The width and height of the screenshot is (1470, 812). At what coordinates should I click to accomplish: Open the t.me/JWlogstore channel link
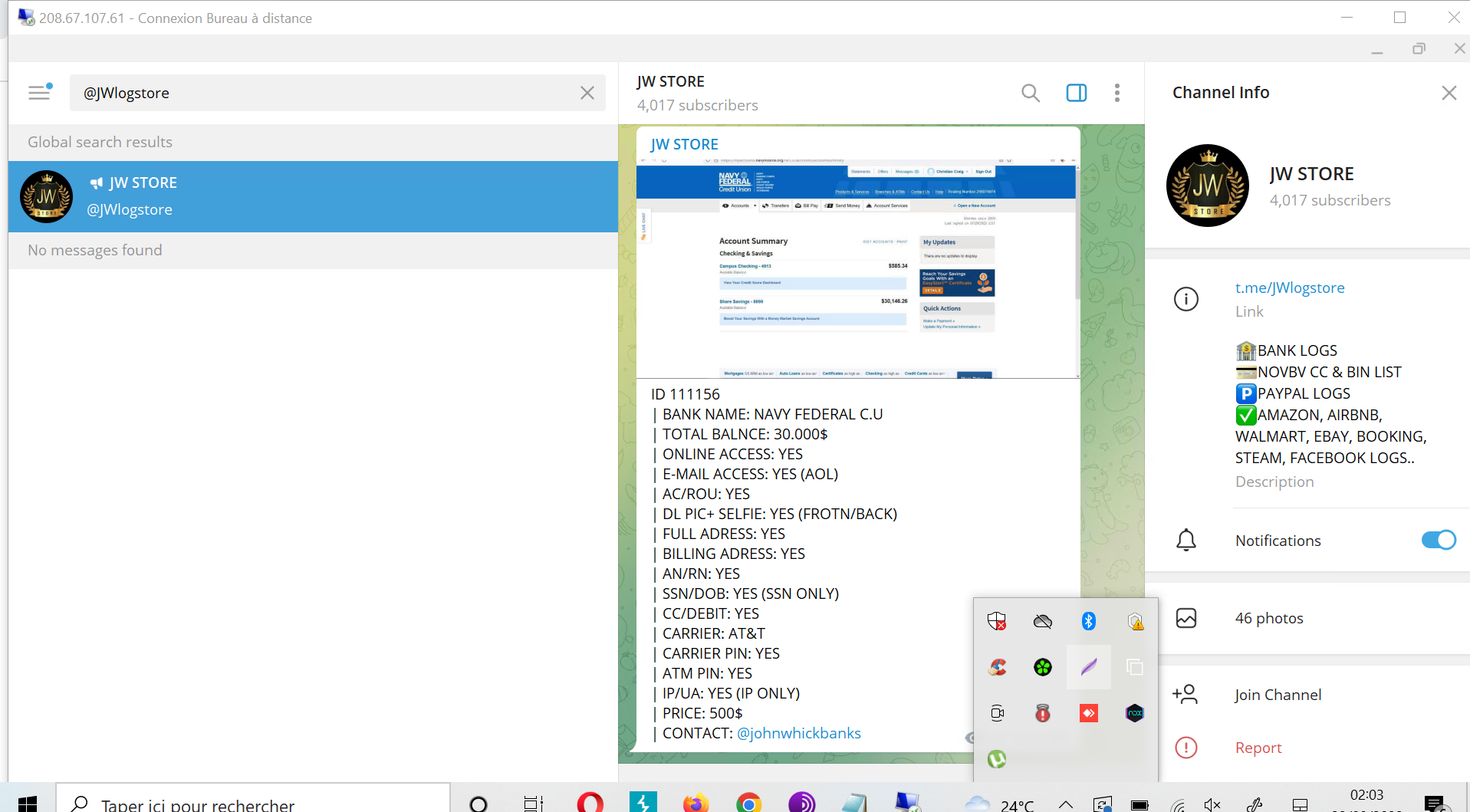[1290, 288]
